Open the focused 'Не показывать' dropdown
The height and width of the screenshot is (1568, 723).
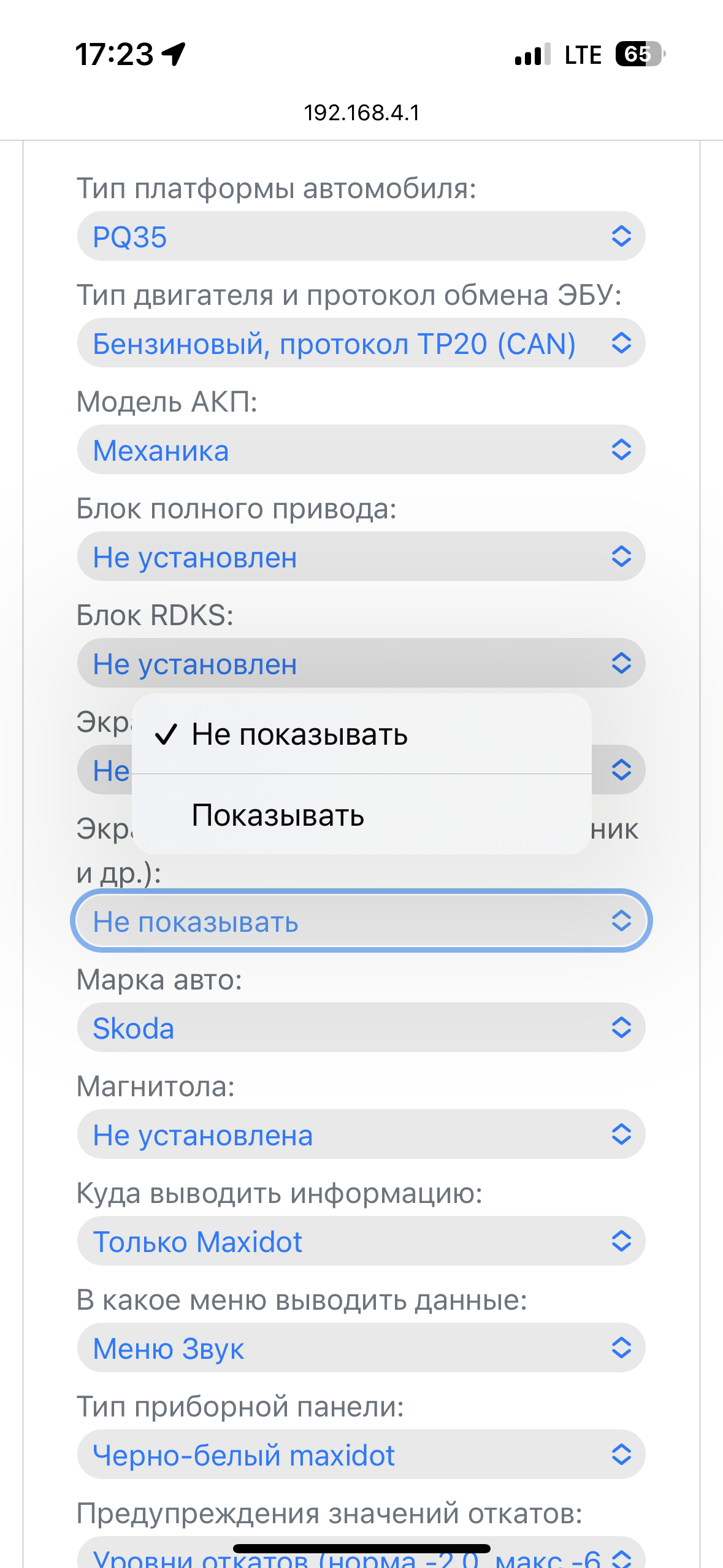pyautogui.click(x=361, y=921)
